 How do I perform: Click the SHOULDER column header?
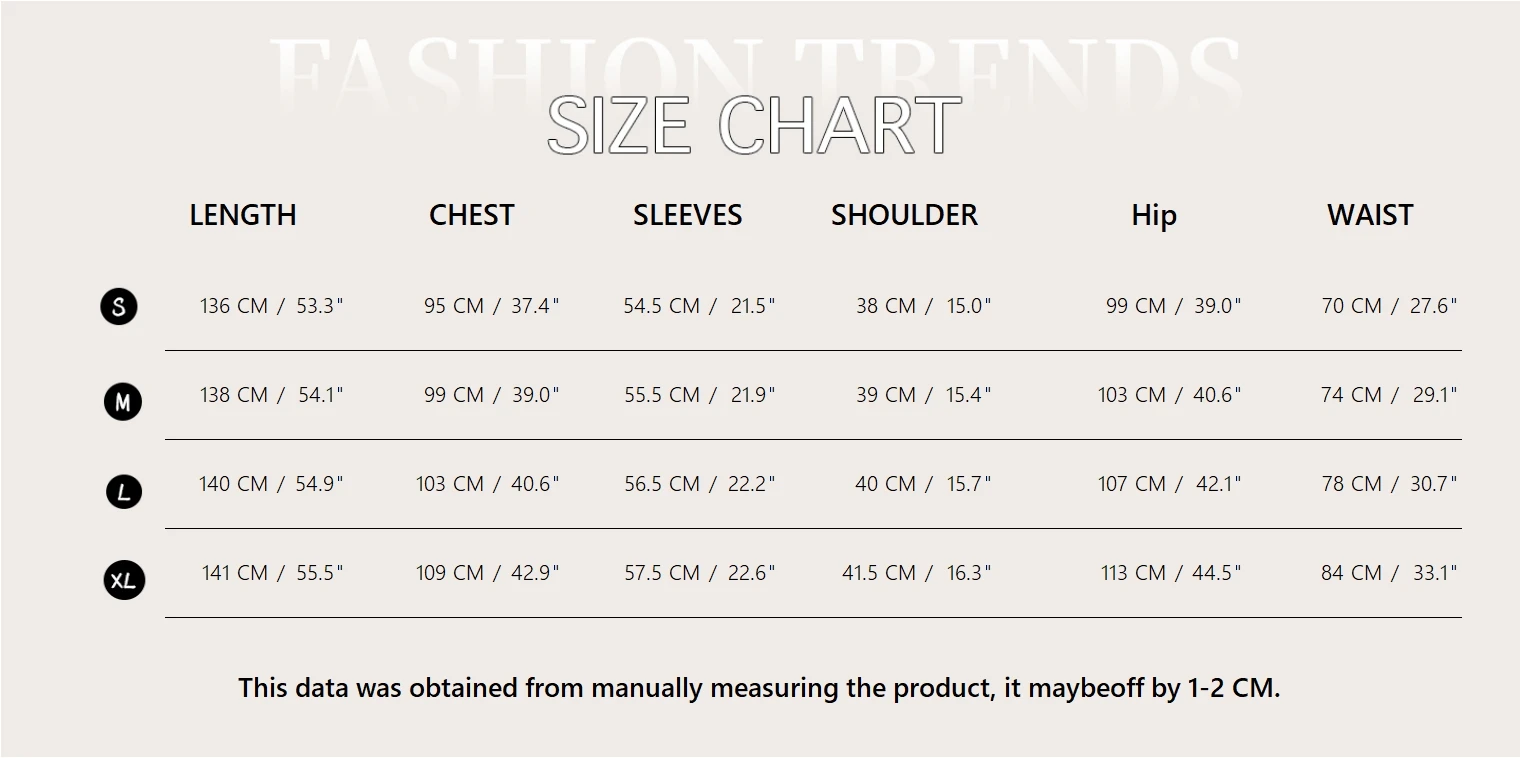point(904,215)
